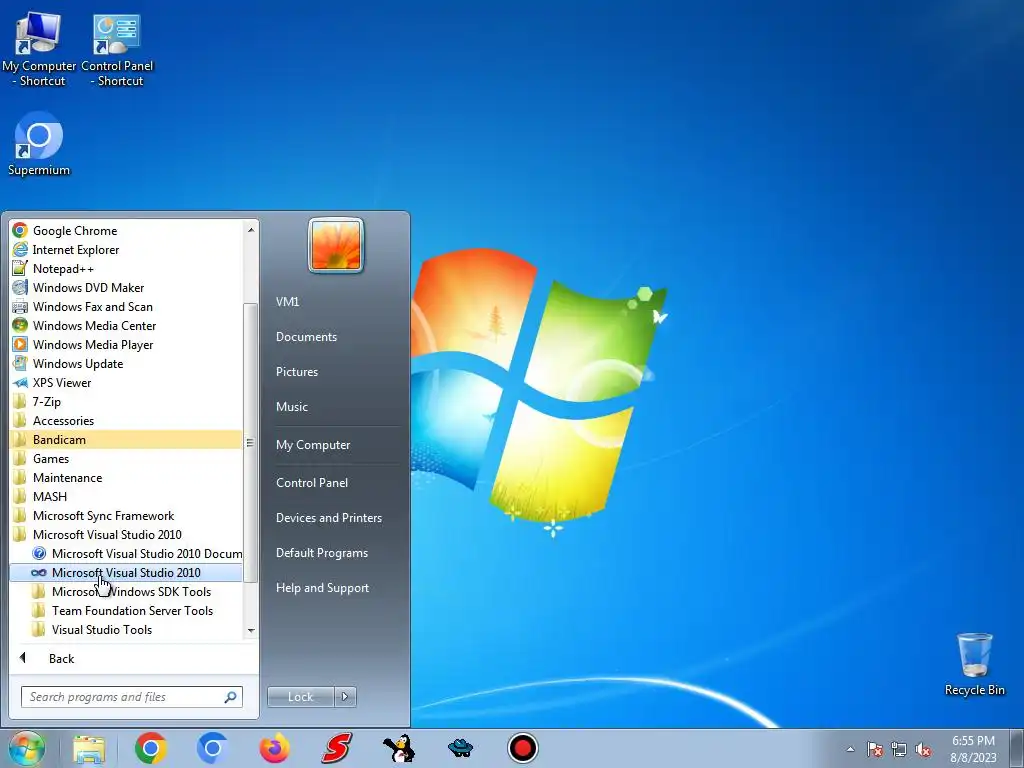Click the Action Center flag tray icon
This screenshot has height=768, width=1024.
[874, 749]
